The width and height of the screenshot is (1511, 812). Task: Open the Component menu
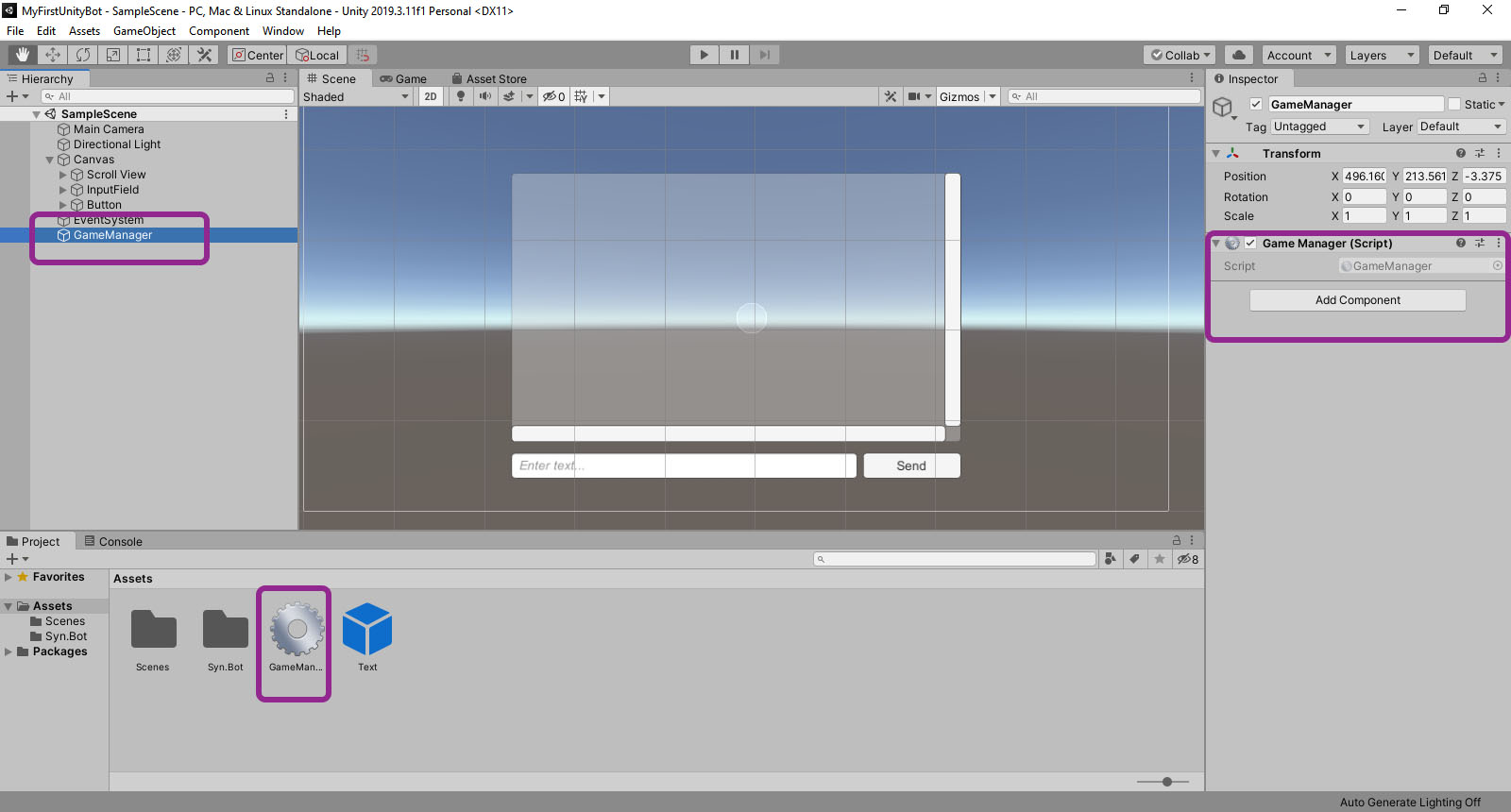coord(219,31)
